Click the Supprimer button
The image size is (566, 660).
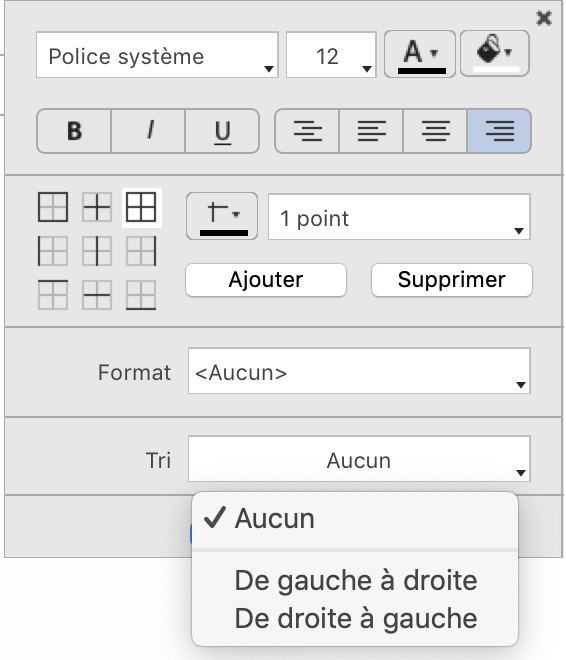pyautogui.click(x=452, y=280)
